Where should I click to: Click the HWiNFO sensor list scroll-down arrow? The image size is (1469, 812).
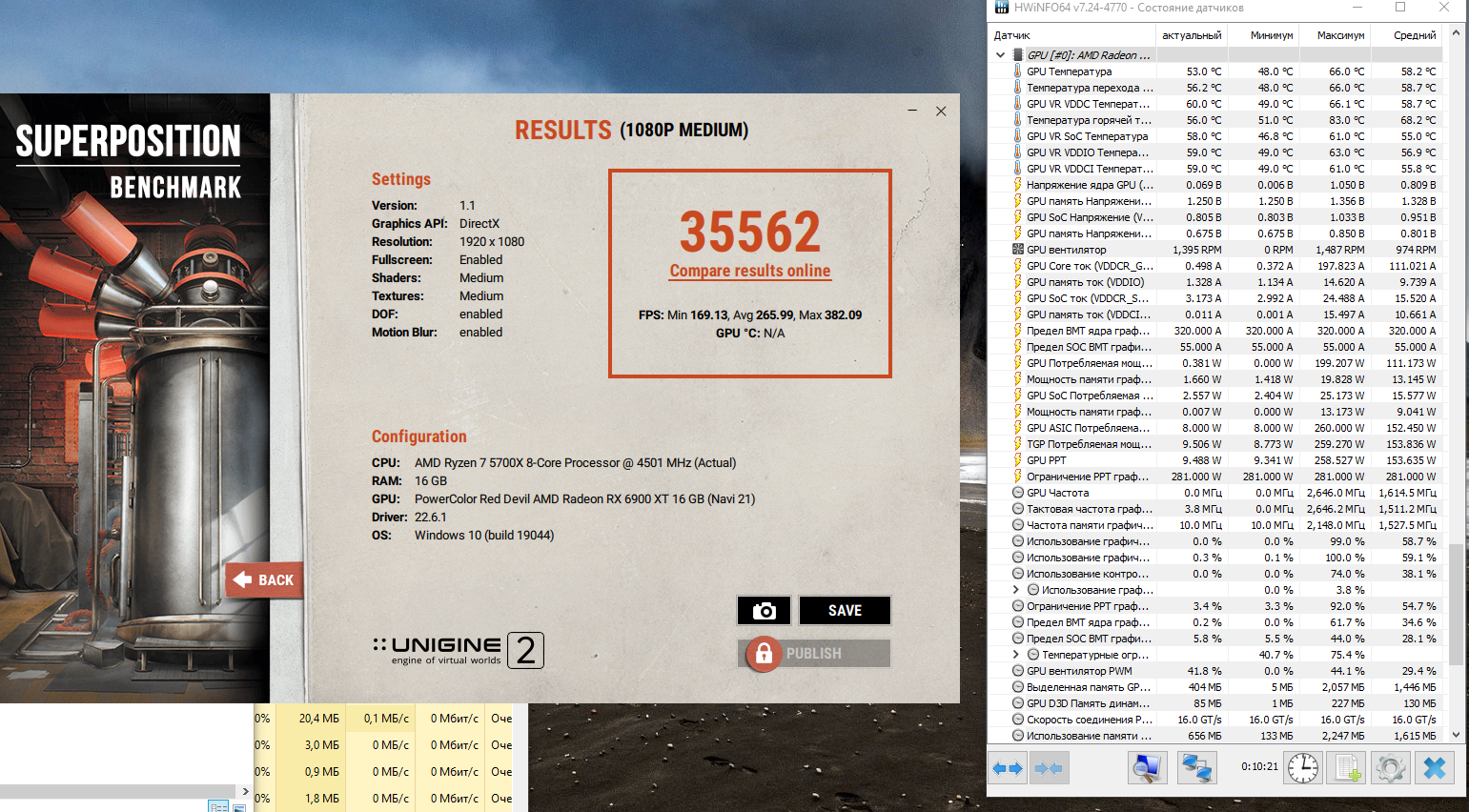[x=1456, y=735]
